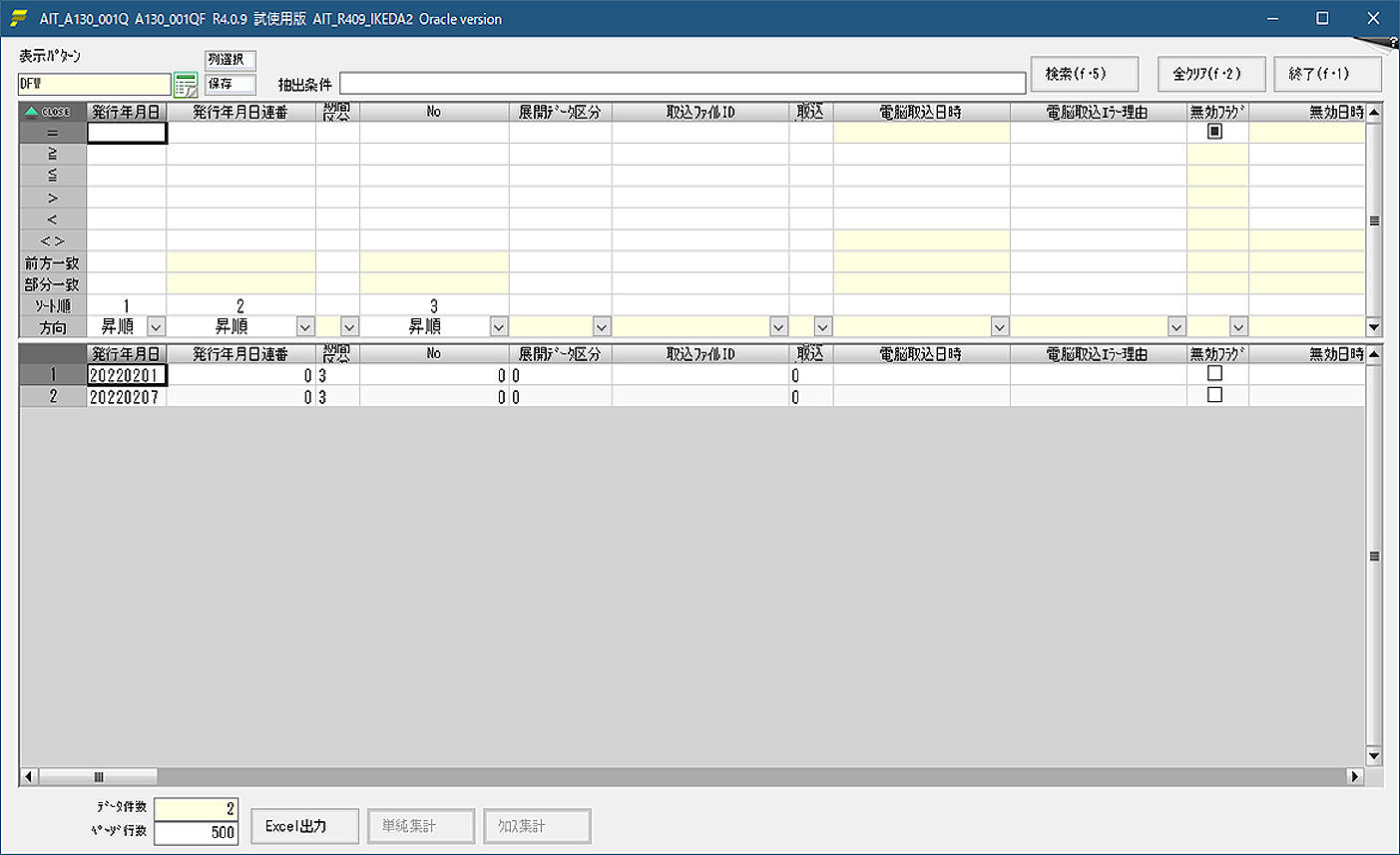Image resolution: width=1400 pixels, height=855 pixels.
Task: Open sort direction dropdown for 電脳取込日時
Action: pyautogui.click(x=999, y=326)
